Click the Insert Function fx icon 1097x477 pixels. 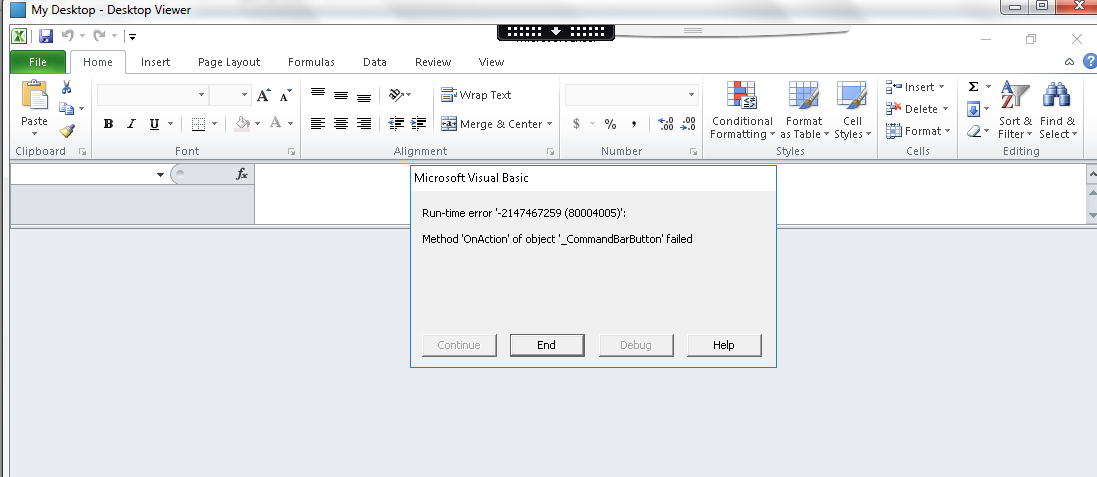241,174
